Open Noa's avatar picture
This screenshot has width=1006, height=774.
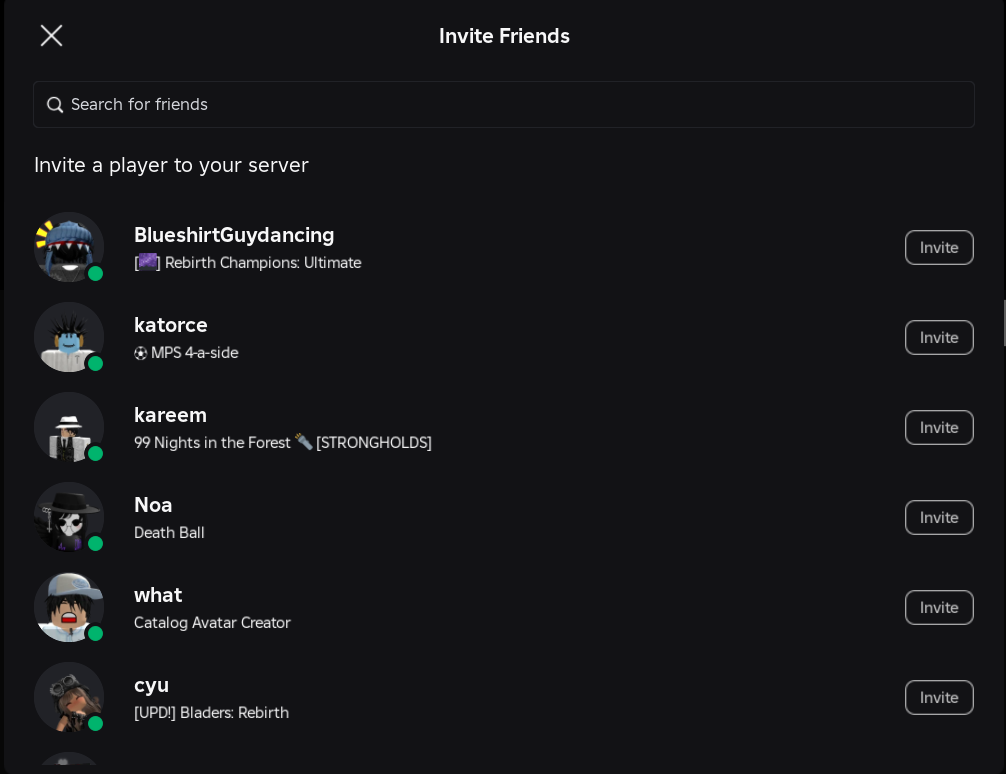point(69,517)
